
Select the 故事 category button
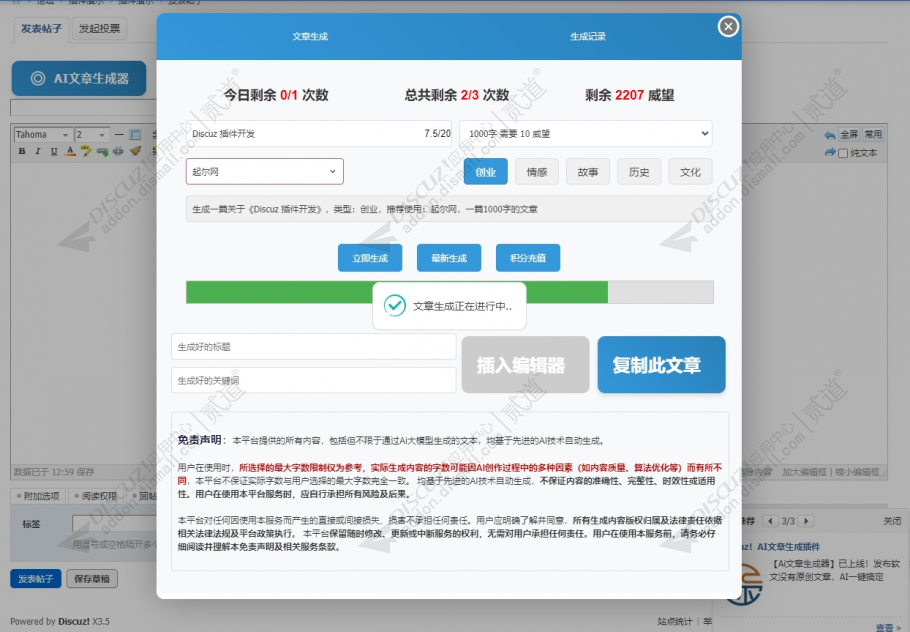588,172
